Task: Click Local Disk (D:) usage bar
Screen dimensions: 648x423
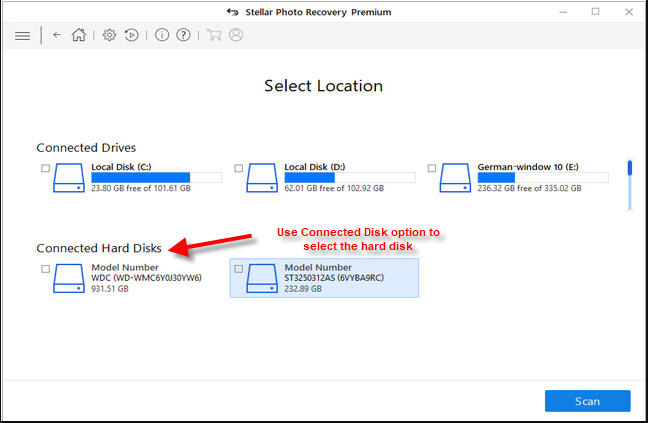Action: pos(350,178)
